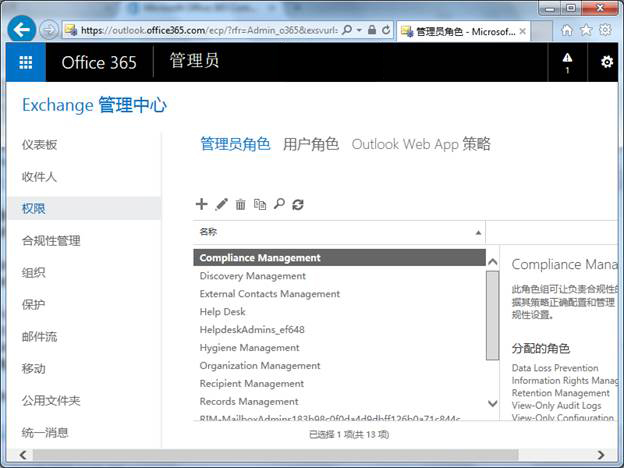Delete the selected role group with trash icon

pyautogui.click(x=241, y=204)
